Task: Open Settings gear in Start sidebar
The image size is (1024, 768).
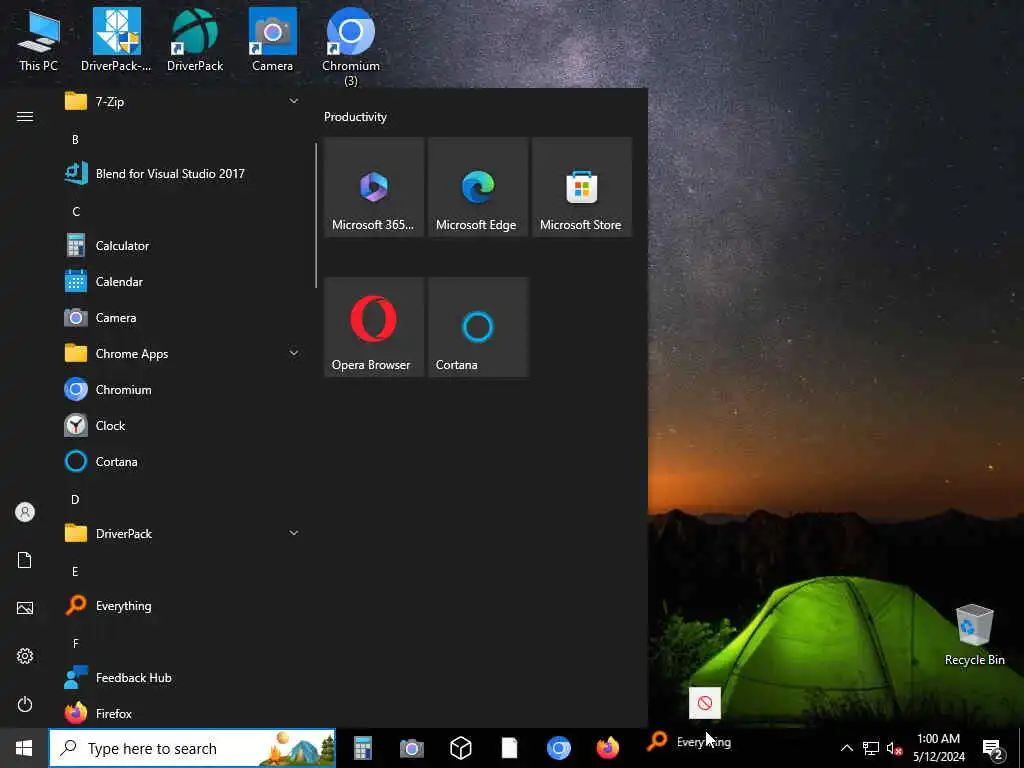Action: [x=25, y=656]
